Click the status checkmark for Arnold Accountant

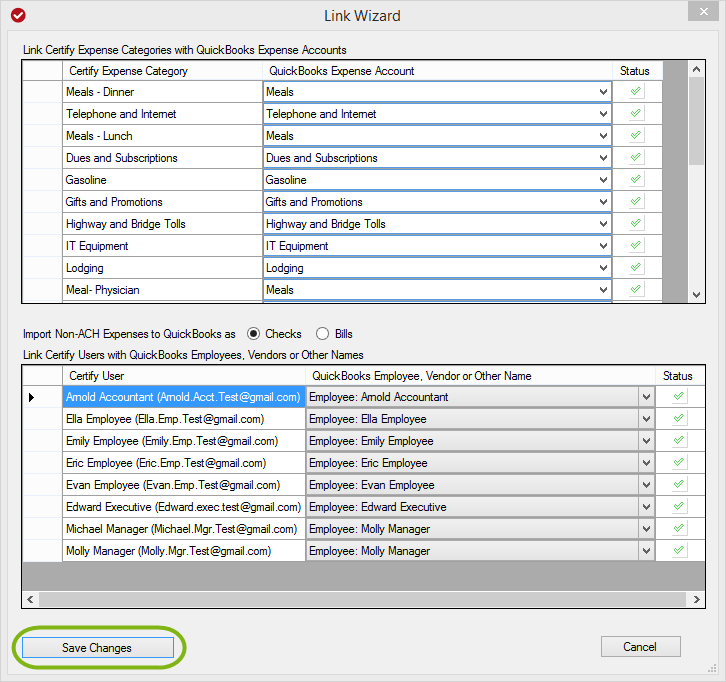click(679, 396)
